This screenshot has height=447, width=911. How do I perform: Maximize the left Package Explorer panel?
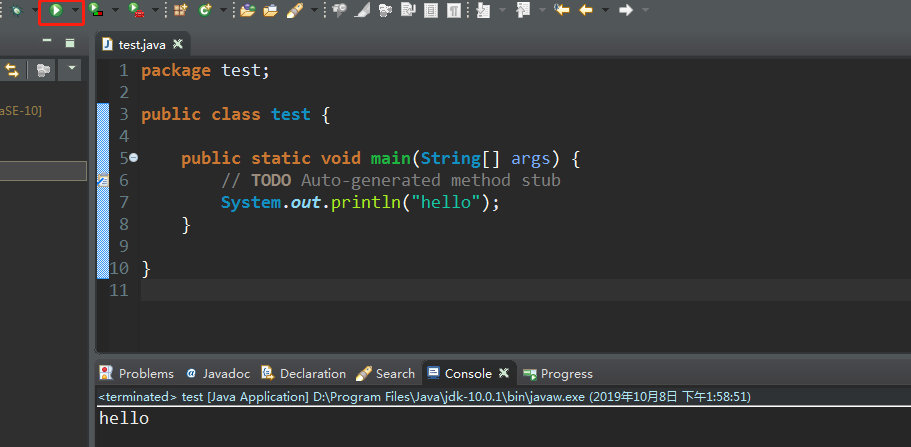[x=70, y=42]
